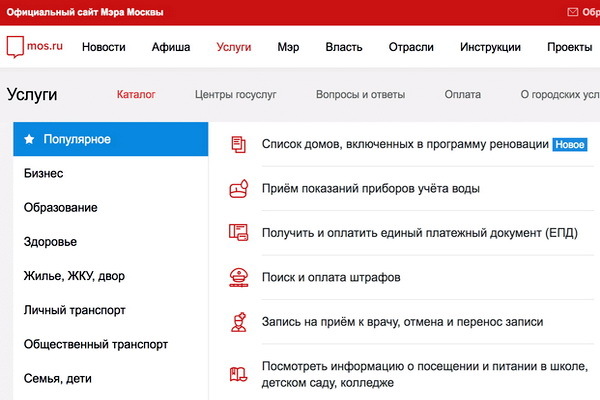The height and width of the screenshot is (400, 600).
Task: Open Посмотреть информацию о посещении и питании link
Action: coord(424,374)
